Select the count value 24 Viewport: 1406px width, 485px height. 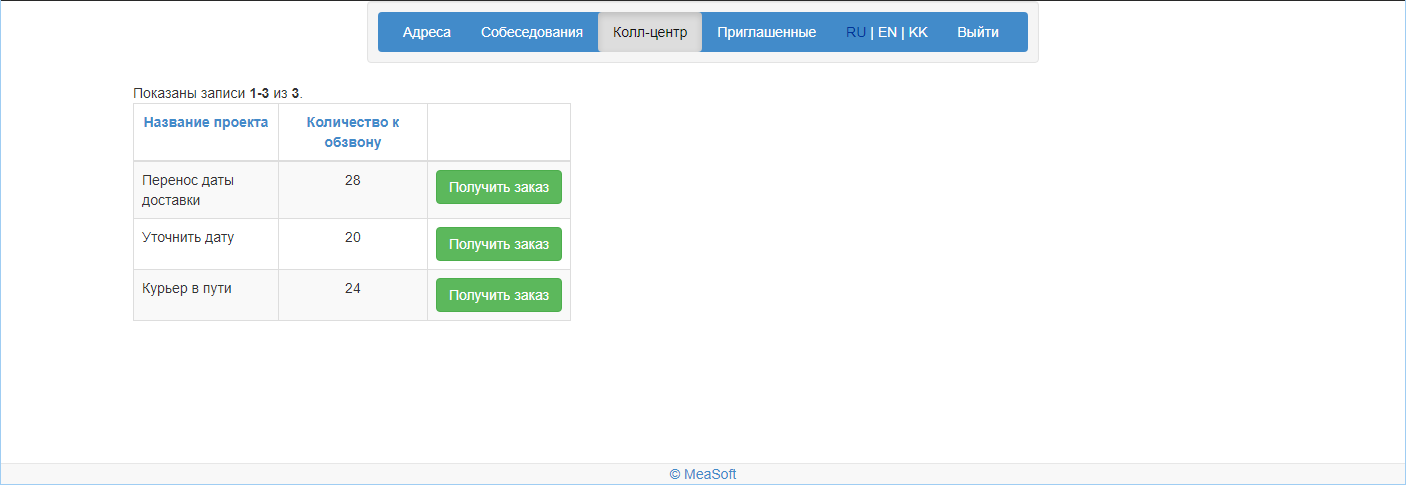352,288
